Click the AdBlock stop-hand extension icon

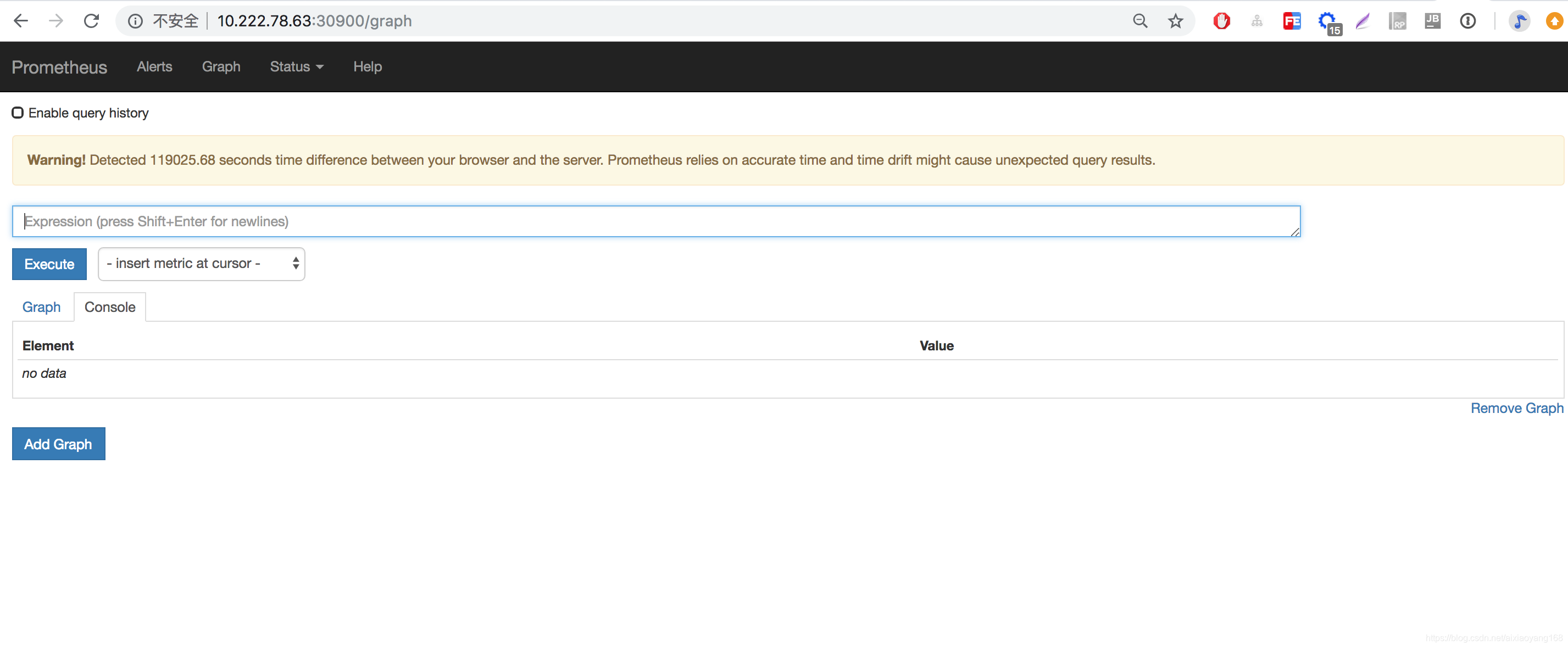(1221, 21)
